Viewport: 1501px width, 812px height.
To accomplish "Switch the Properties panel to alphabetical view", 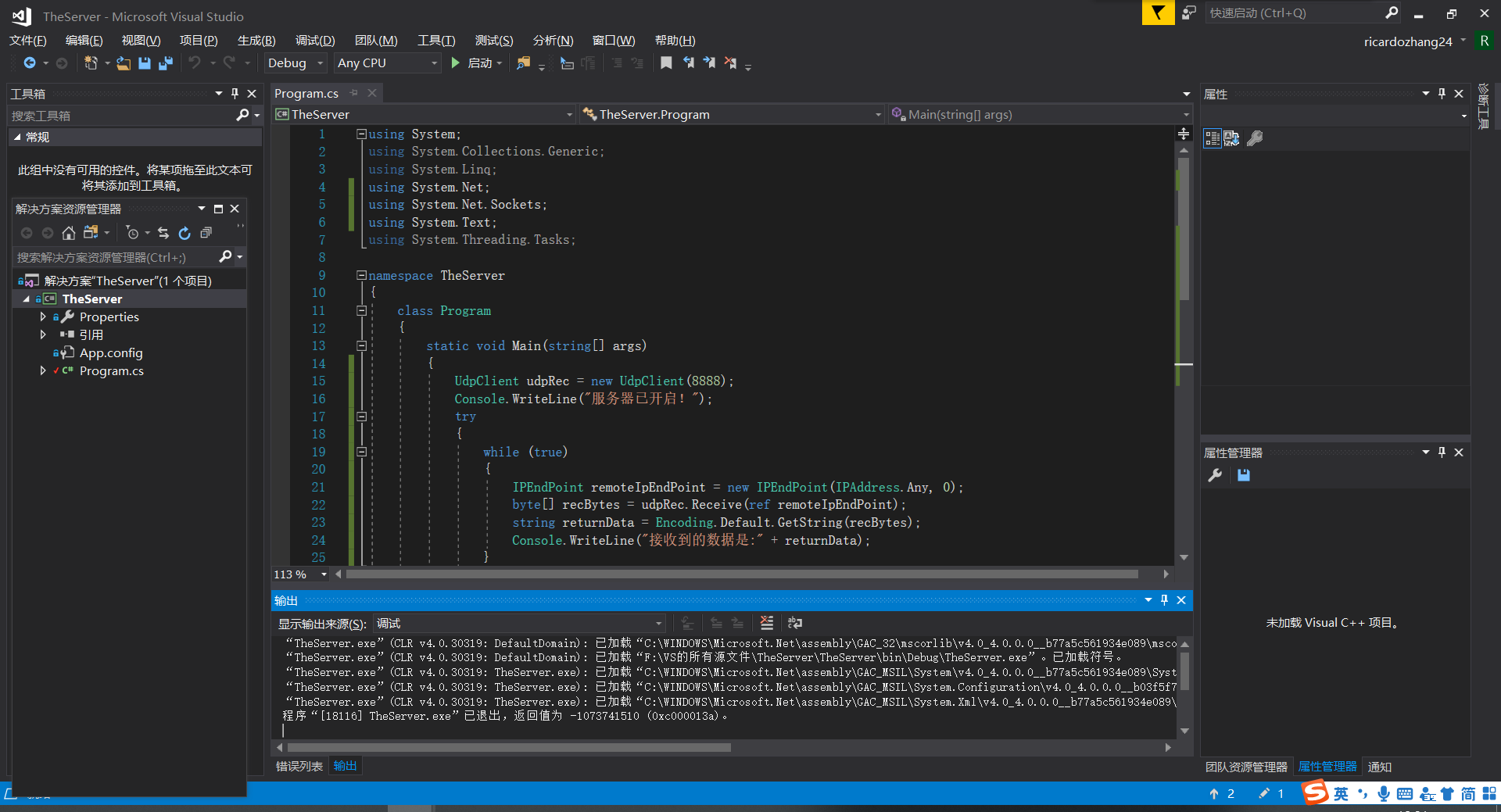I will pyautogui.click(x=1231, y=138).
